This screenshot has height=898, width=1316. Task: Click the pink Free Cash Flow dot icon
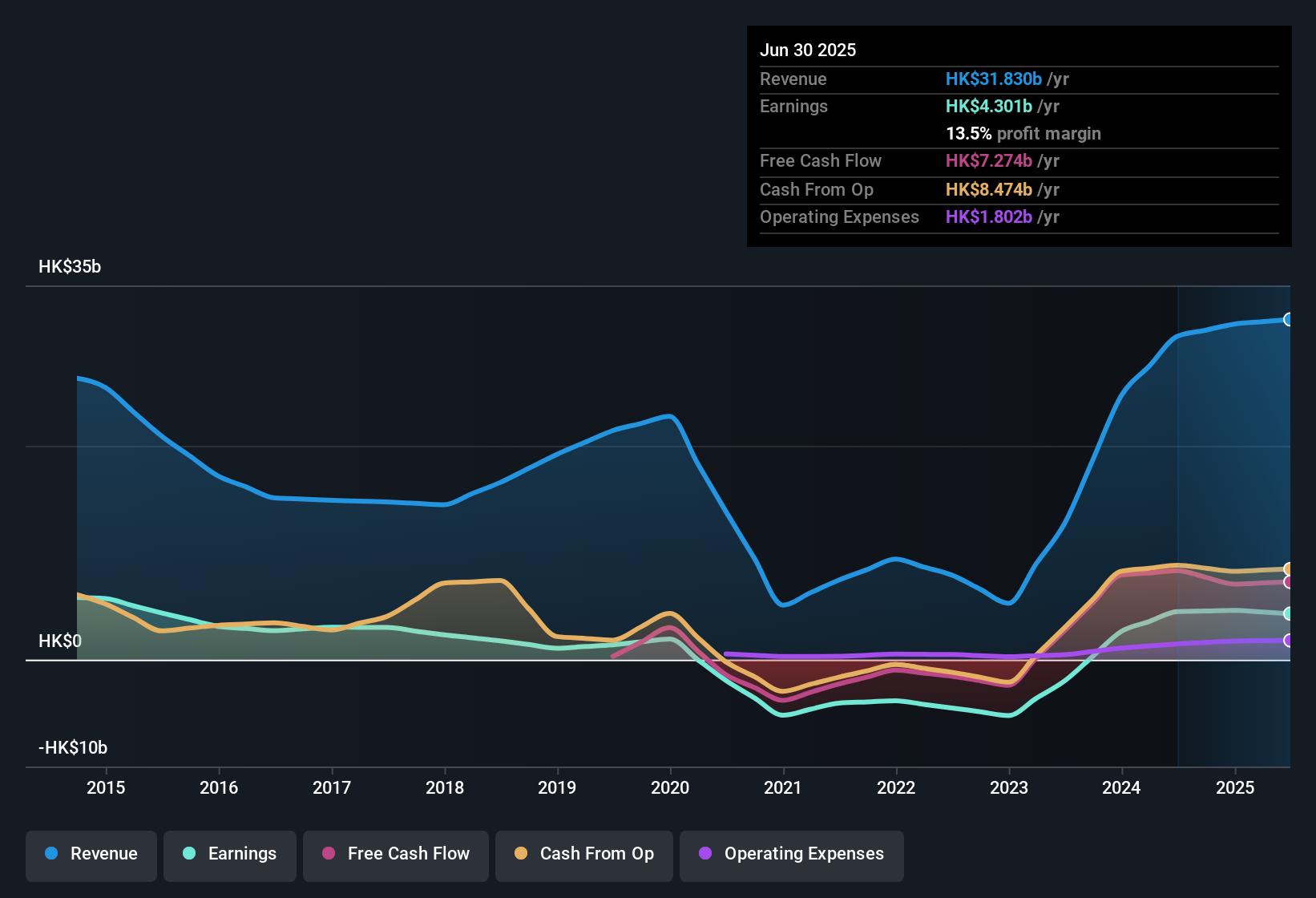[x=329, y=855]
